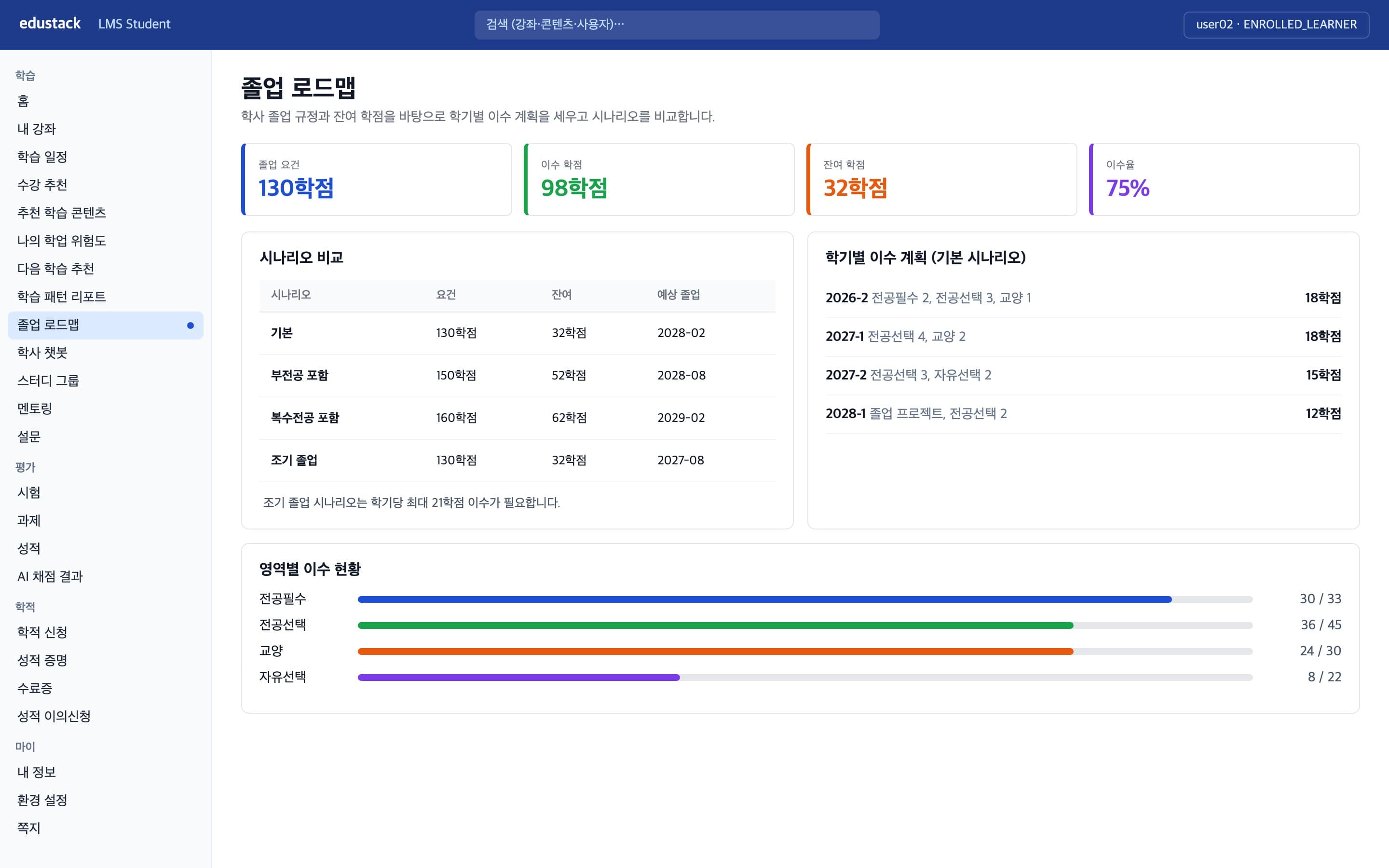Go to 내 정보
The height and width of the screenshot is (868, 1389).
(106, 772)
